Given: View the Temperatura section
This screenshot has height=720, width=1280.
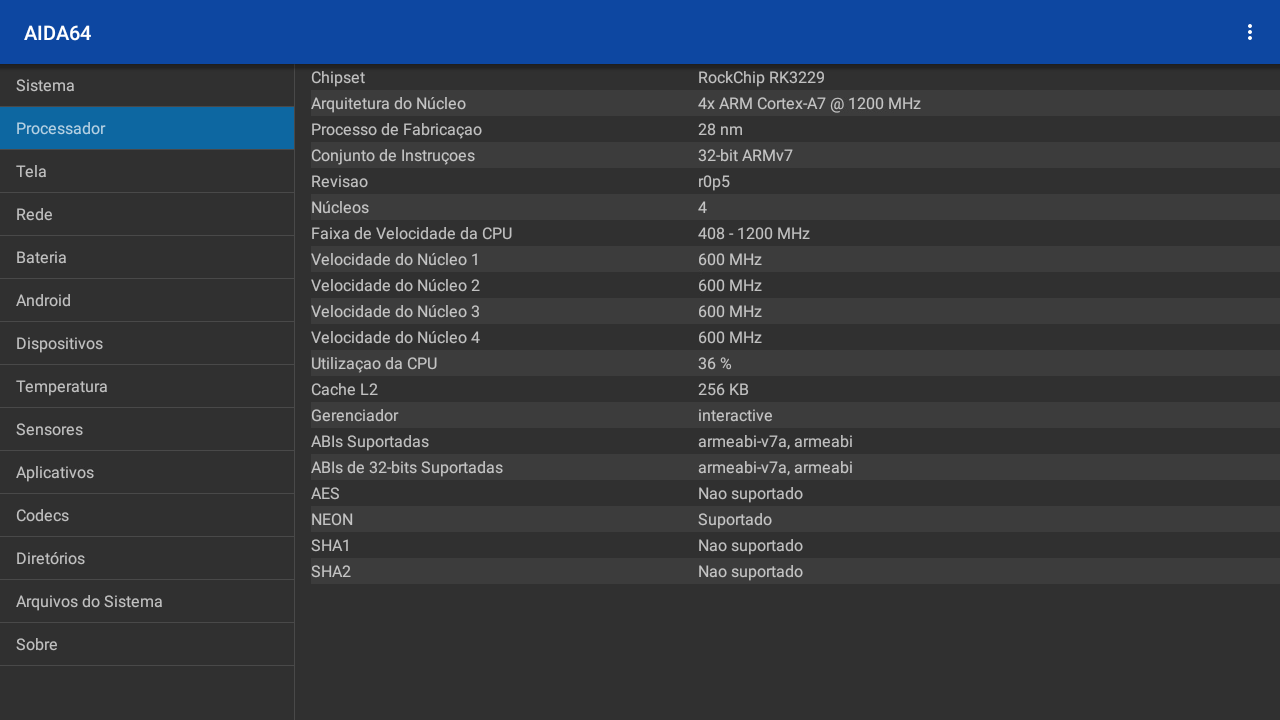Looking at the screenshot, I should pos(147,387).
